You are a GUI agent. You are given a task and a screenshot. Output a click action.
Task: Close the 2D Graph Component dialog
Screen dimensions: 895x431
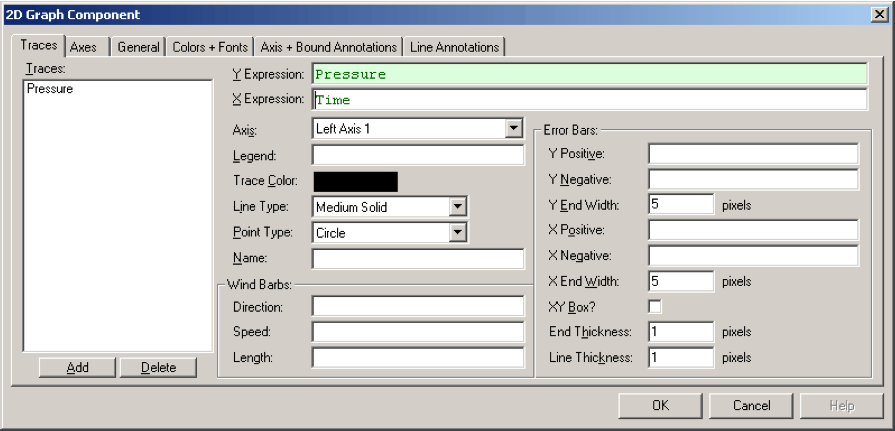(x=877, y=14)
